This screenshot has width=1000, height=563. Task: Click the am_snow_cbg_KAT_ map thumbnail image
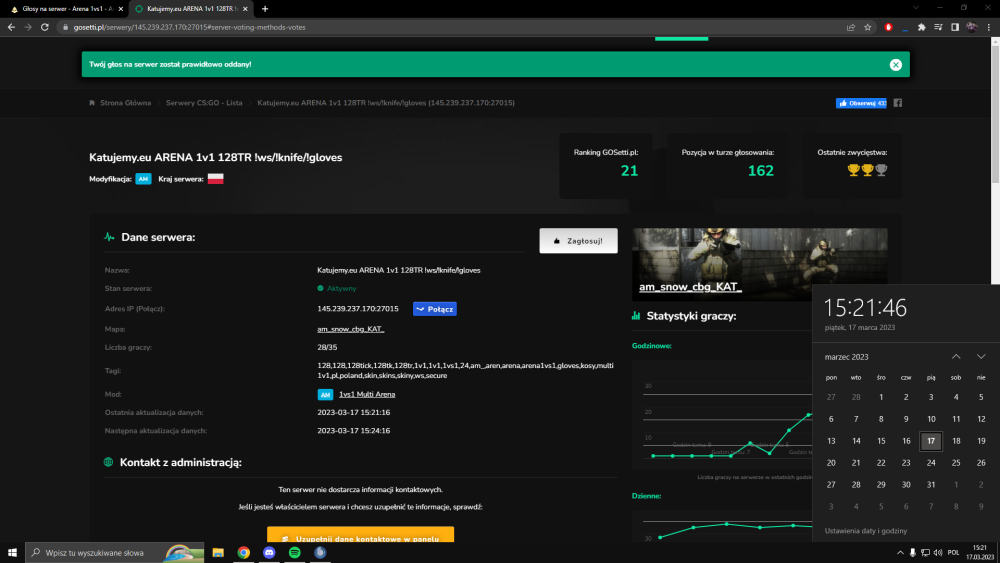(x=760, y=264)
